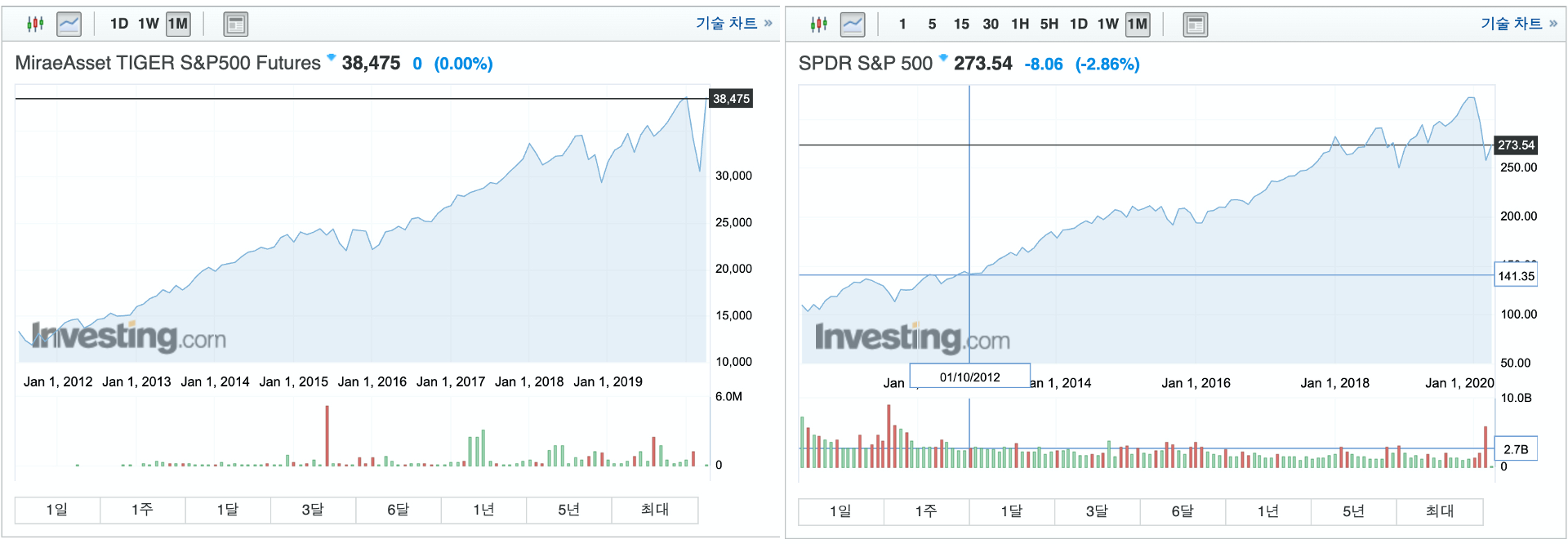Viewport: 1568px width, 544px height.
Task: Set SPDR chart interval to 1W
Action: [1108, 25]
